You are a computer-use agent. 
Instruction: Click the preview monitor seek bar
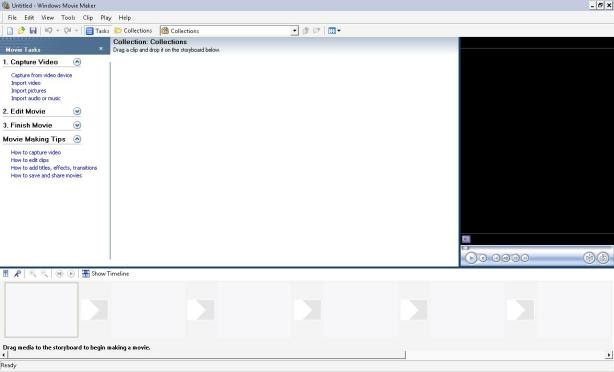coord(537,248)
